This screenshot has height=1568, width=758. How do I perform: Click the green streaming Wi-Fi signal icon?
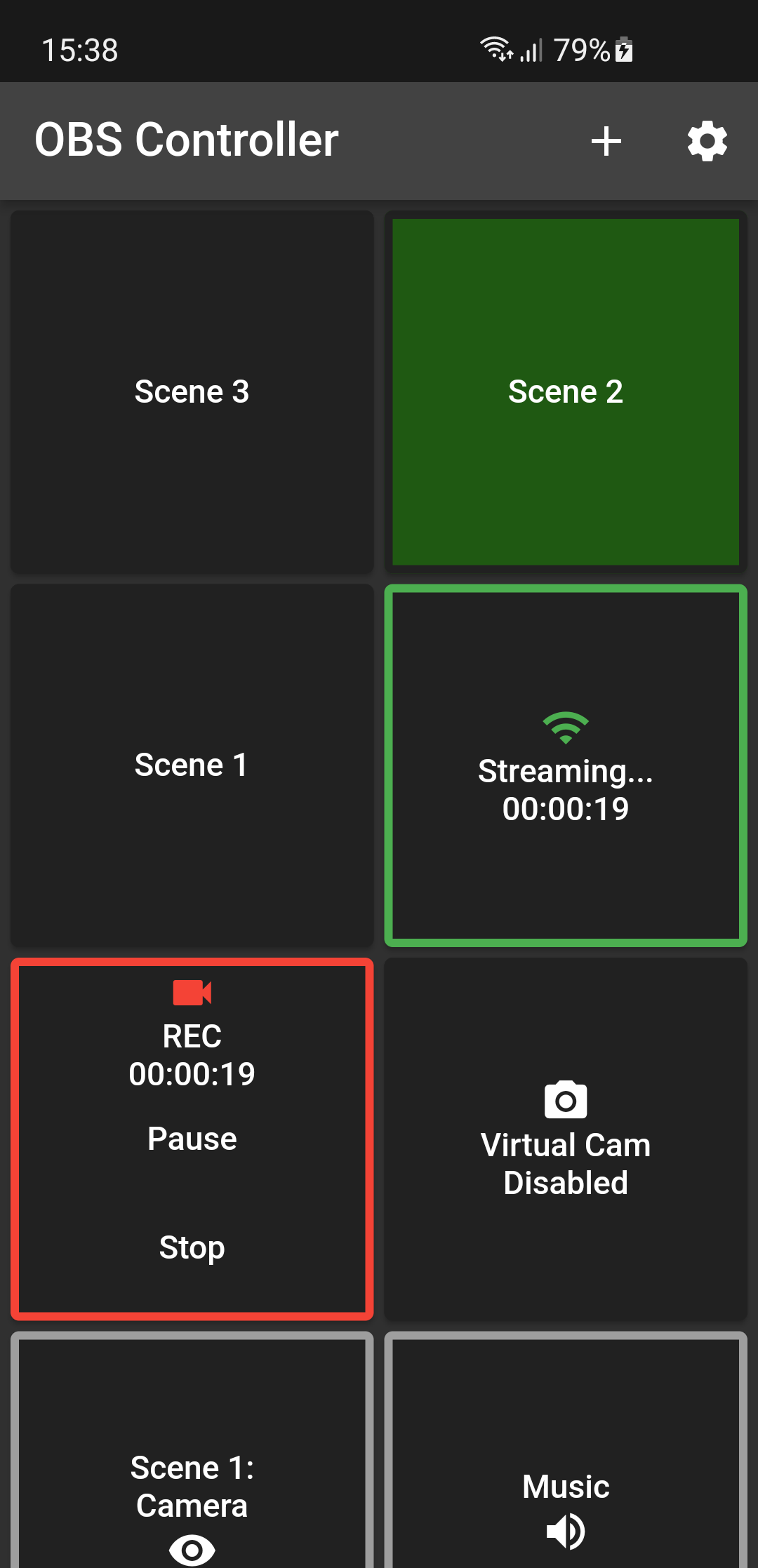[565, 728]
